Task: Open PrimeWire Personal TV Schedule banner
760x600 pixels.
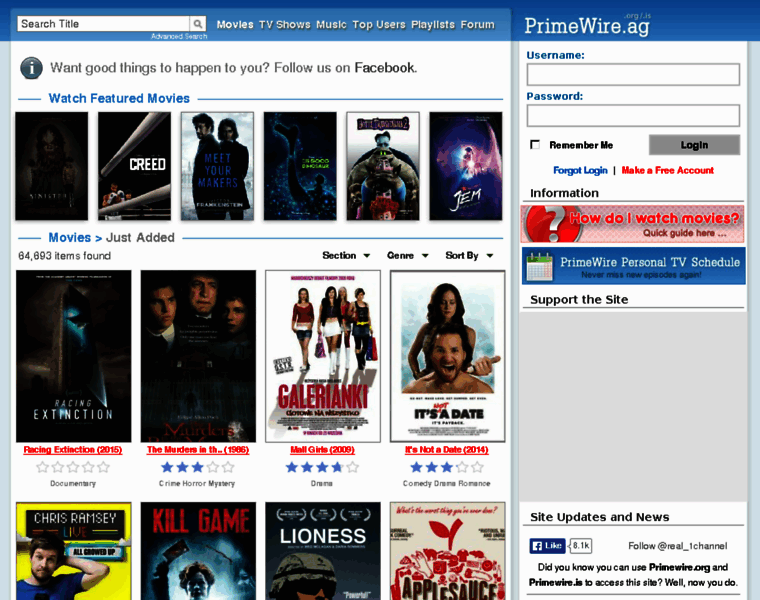Action: tap(633, 266)
